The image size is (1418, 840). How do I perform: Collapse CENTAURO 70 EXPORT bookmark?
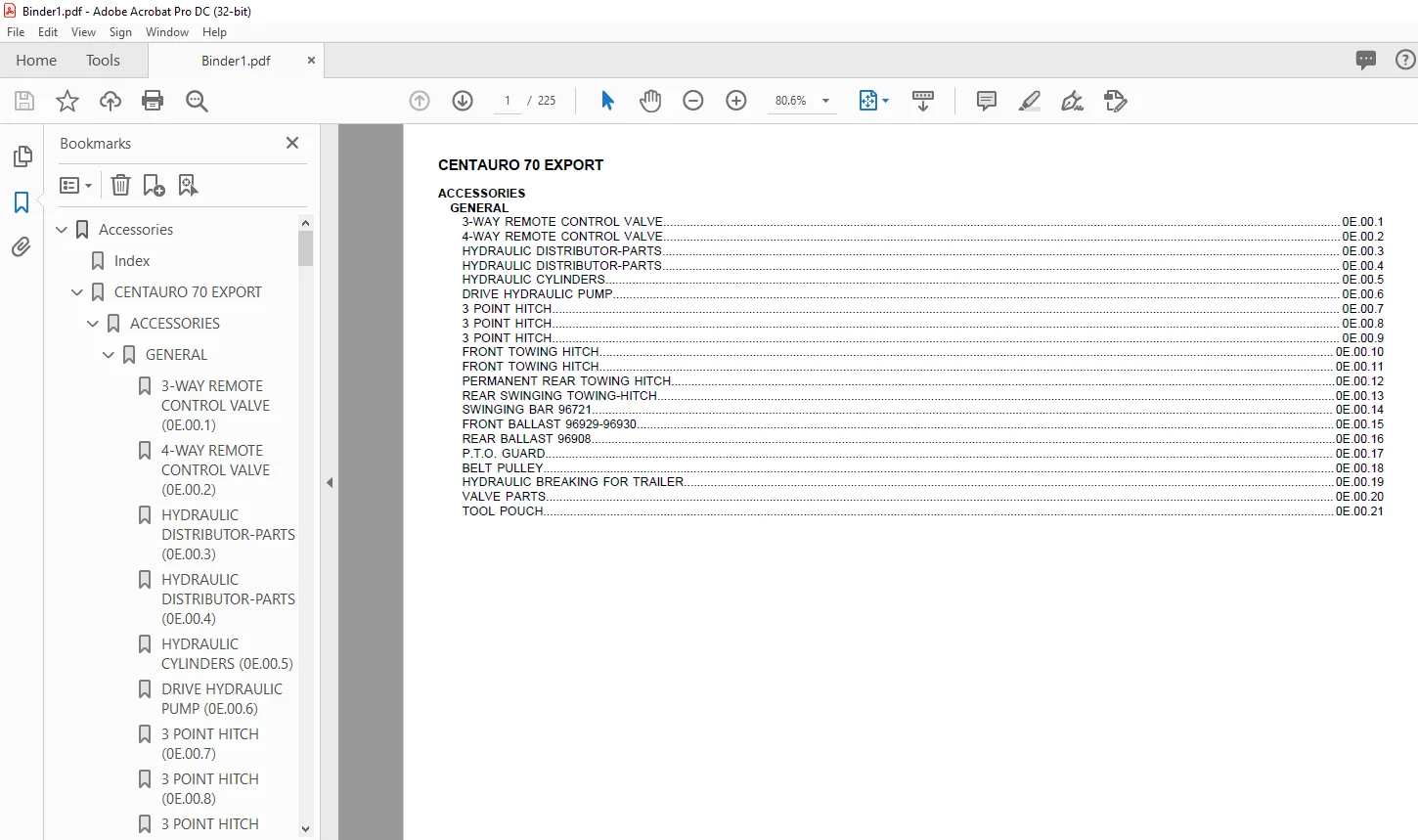77,292
